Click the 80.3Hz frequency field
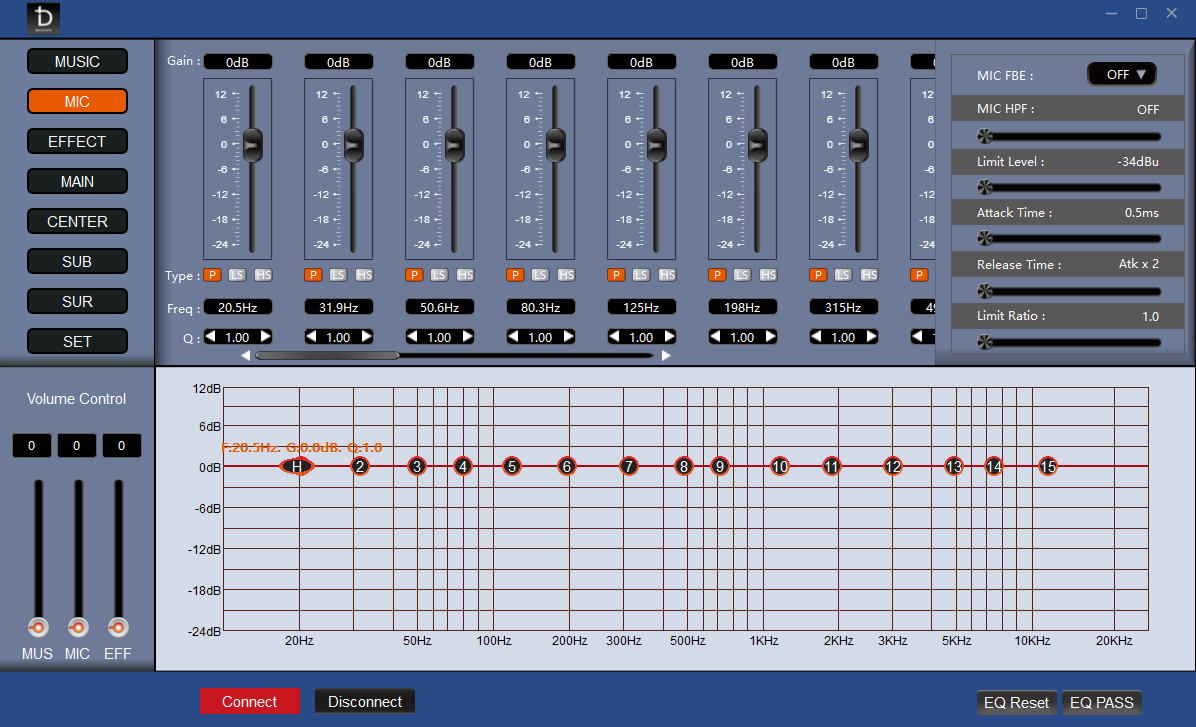This screenshot has height=727, width=1196. pyautogui.click(x=540, y=307)
